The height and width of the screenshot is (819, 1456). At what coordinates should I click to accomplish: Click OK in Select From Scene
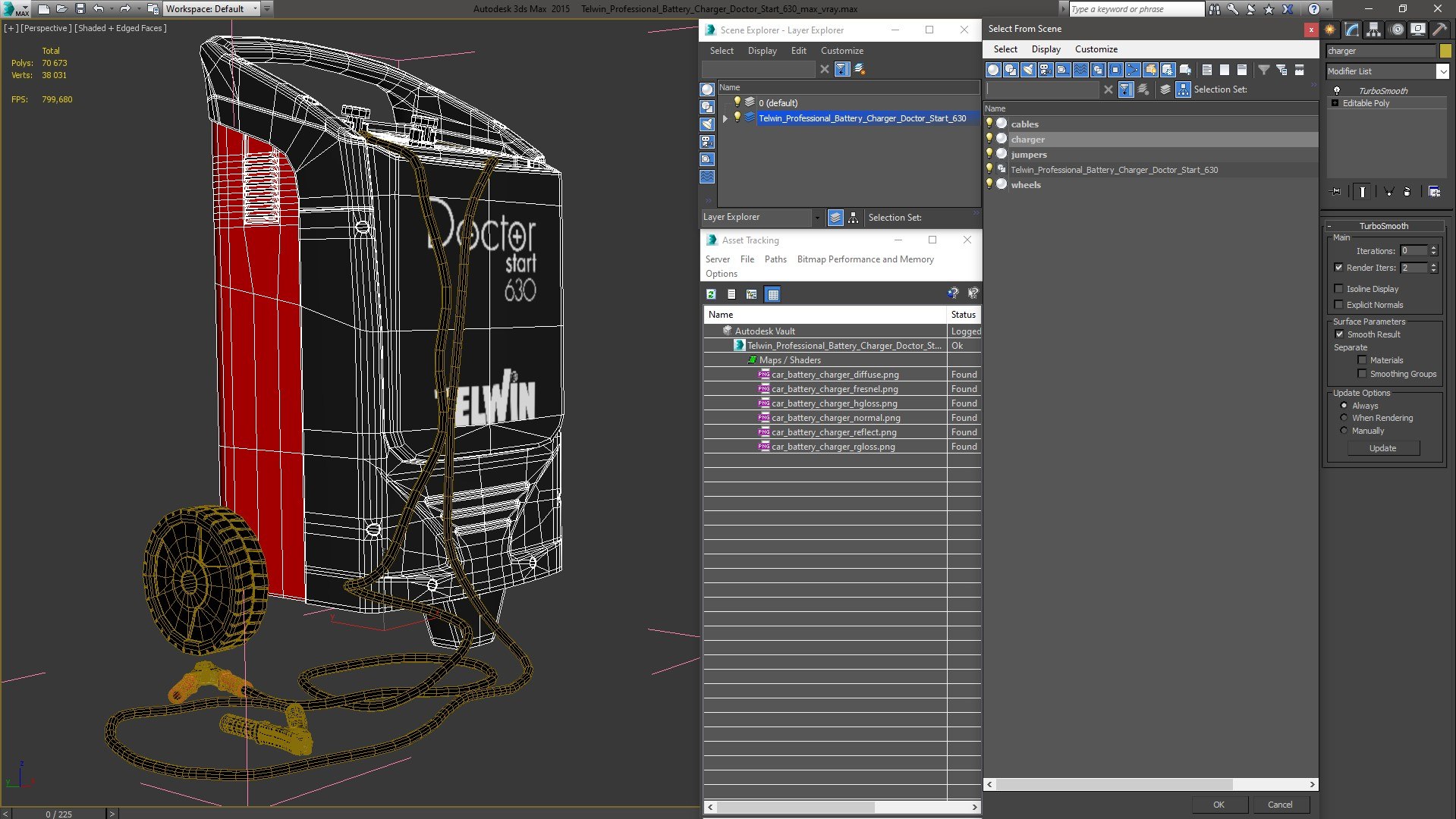pos(1219,805)
